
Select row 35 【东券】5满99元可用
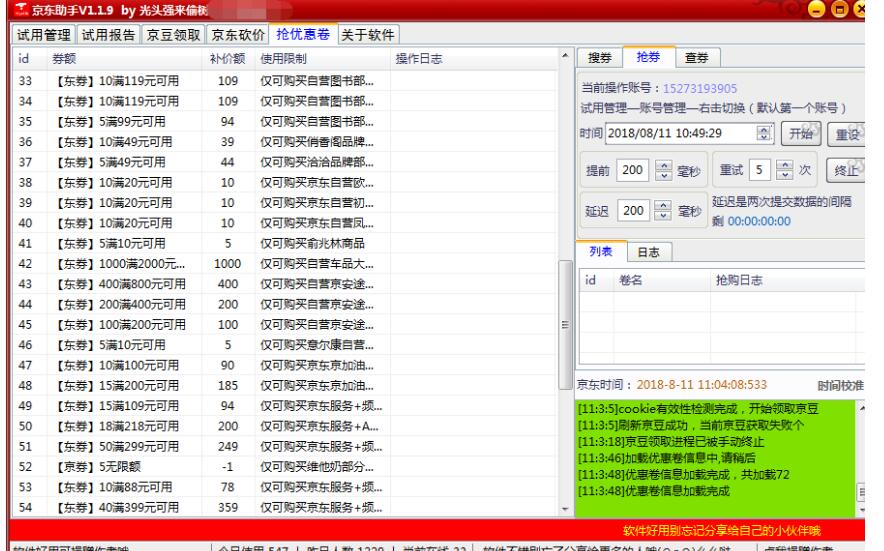coord(285,121)
